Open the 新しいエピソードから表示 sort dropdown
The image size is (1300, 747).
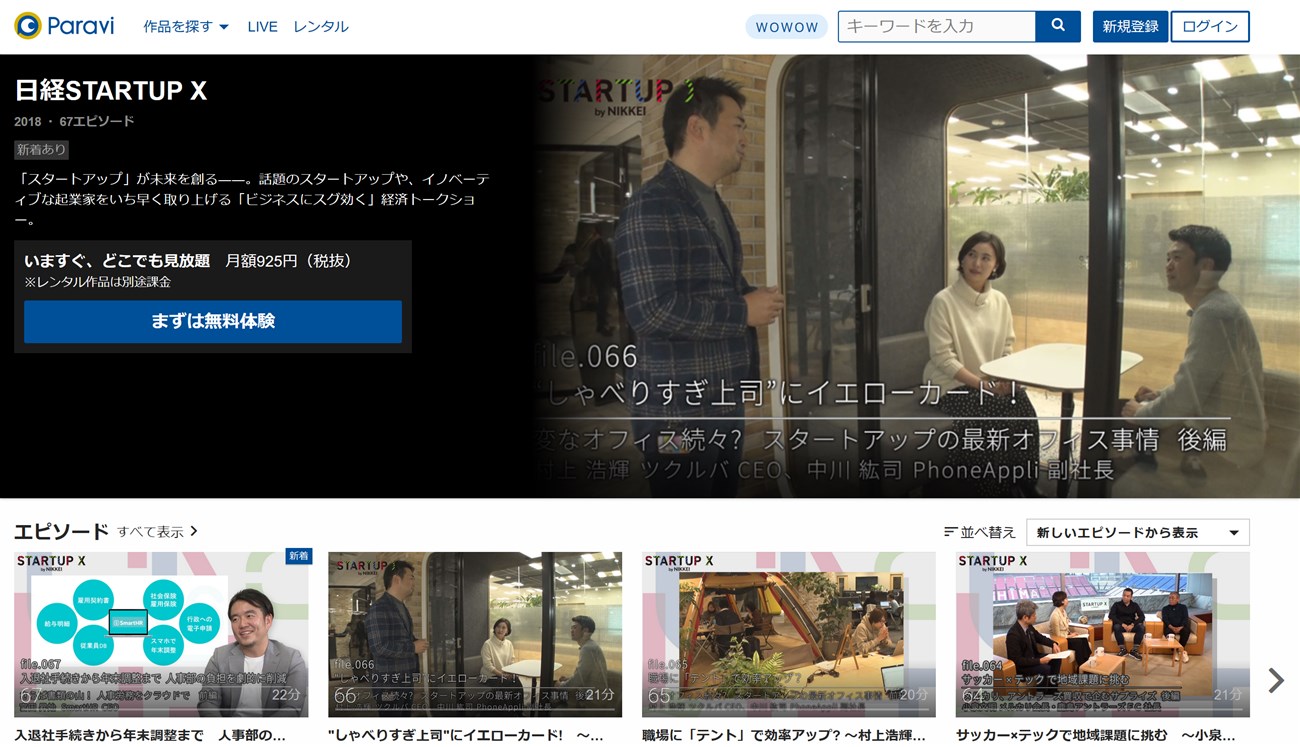pyautogui.click(x=1138, y=532)
